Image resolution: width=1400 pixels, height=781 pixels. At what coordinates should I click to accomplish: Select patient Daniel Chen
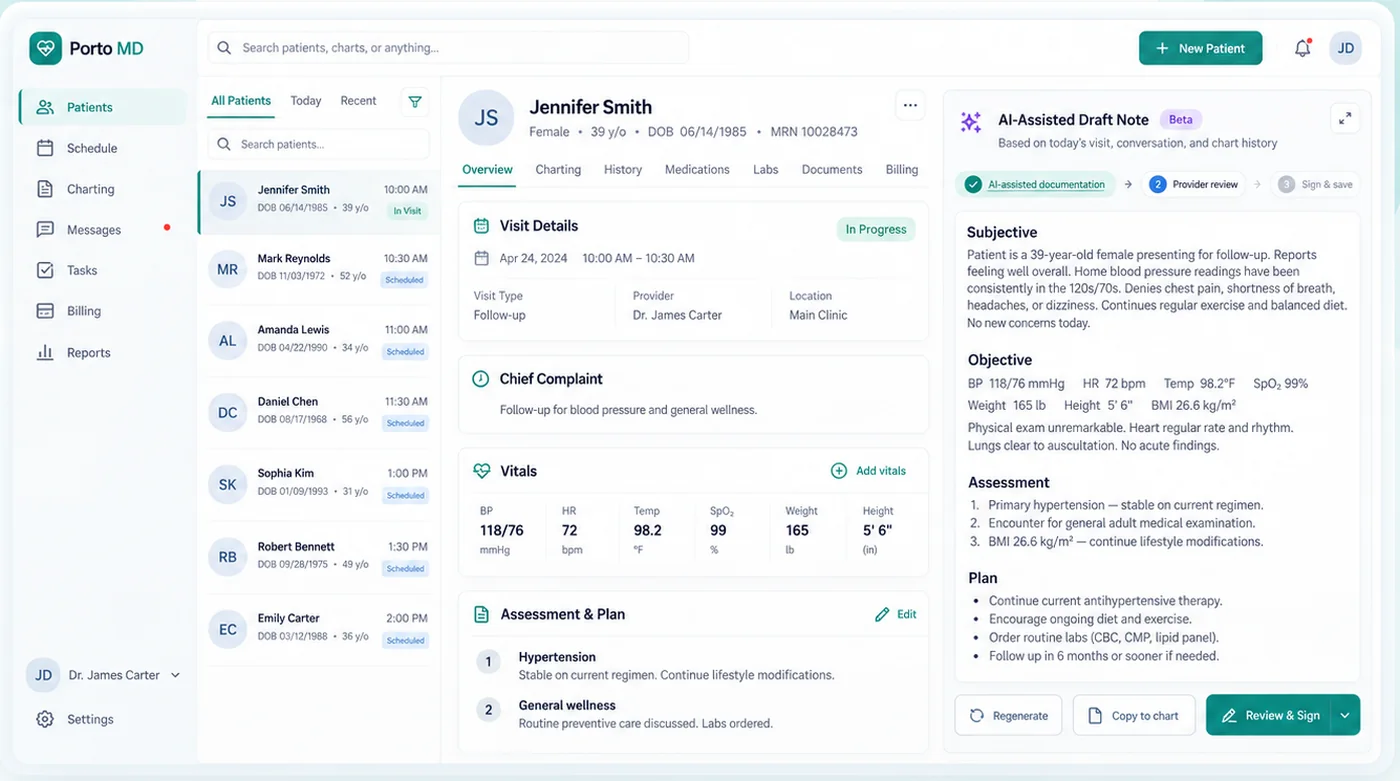coord(318,412)
